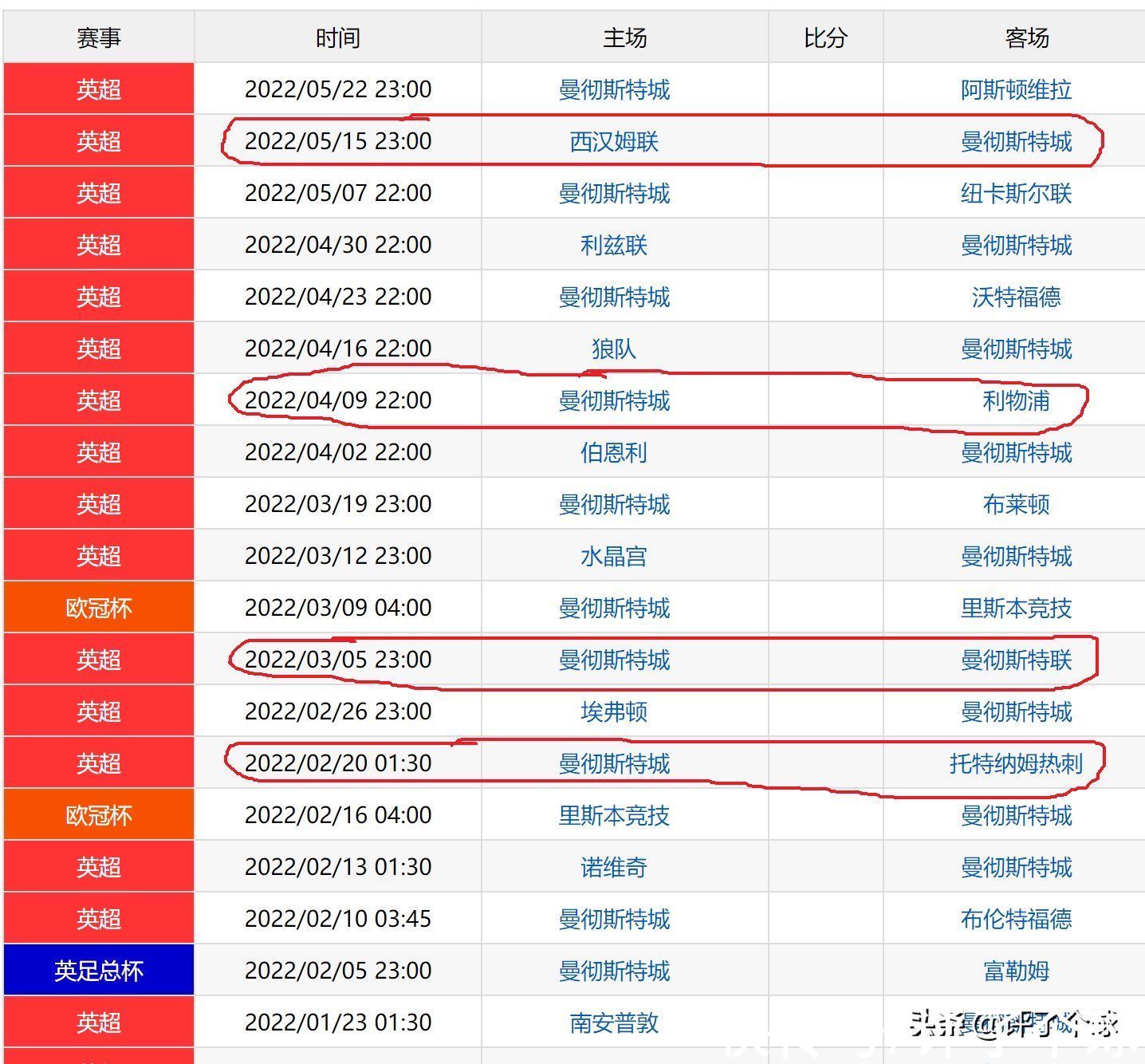Click 曼彻斯特城 away link in 2022/02/26 row

point(1016,711)
